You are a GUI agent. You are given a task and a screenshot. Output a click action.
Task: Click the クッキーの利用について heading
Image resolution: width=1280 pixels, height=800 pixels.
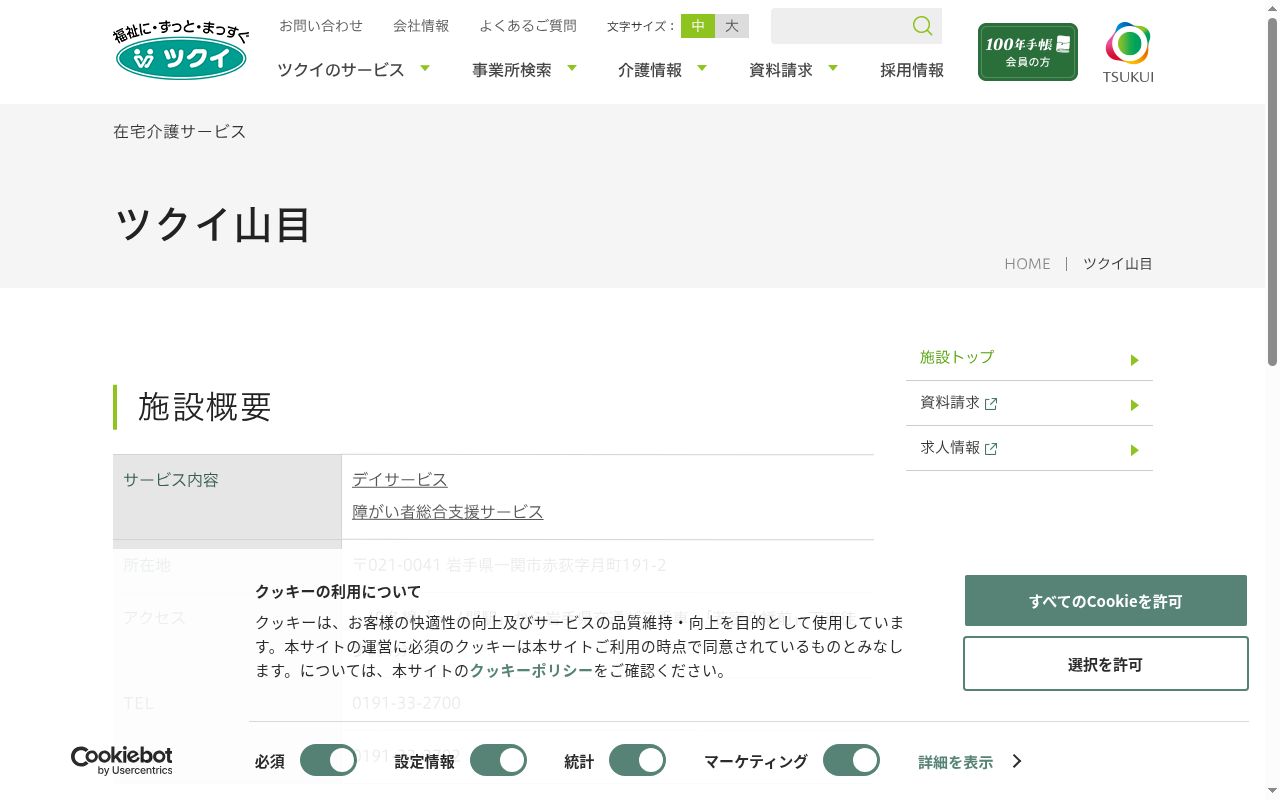click(338, 592)
